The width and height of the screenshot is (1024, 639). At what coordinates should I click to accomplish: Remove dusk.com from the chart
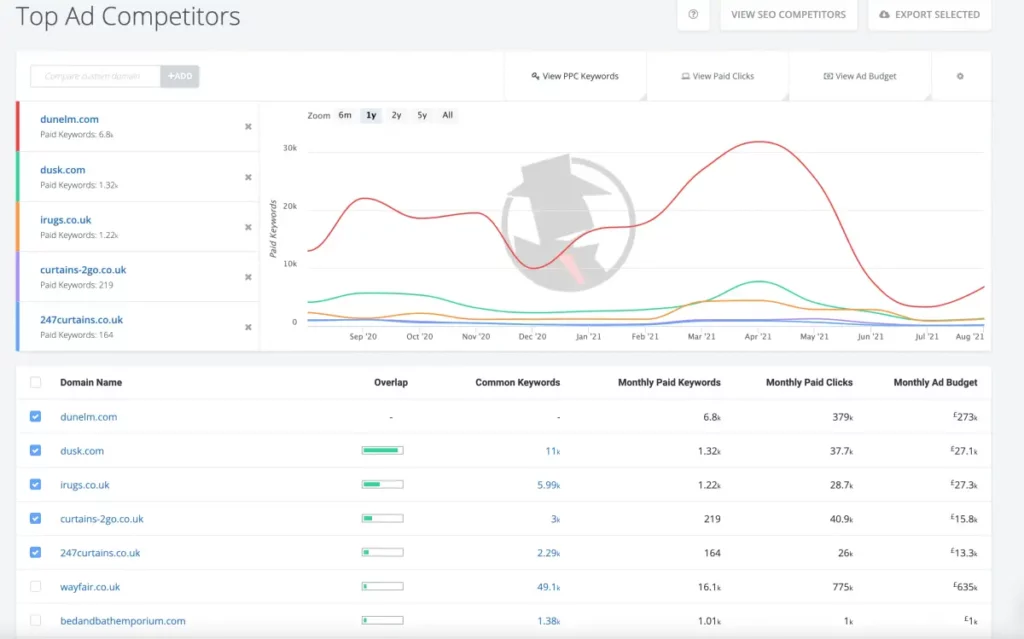(248, 177)
